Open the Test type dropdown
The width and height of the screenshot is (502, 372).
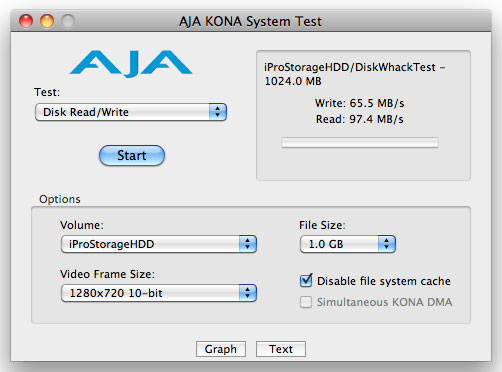(131, 112)
